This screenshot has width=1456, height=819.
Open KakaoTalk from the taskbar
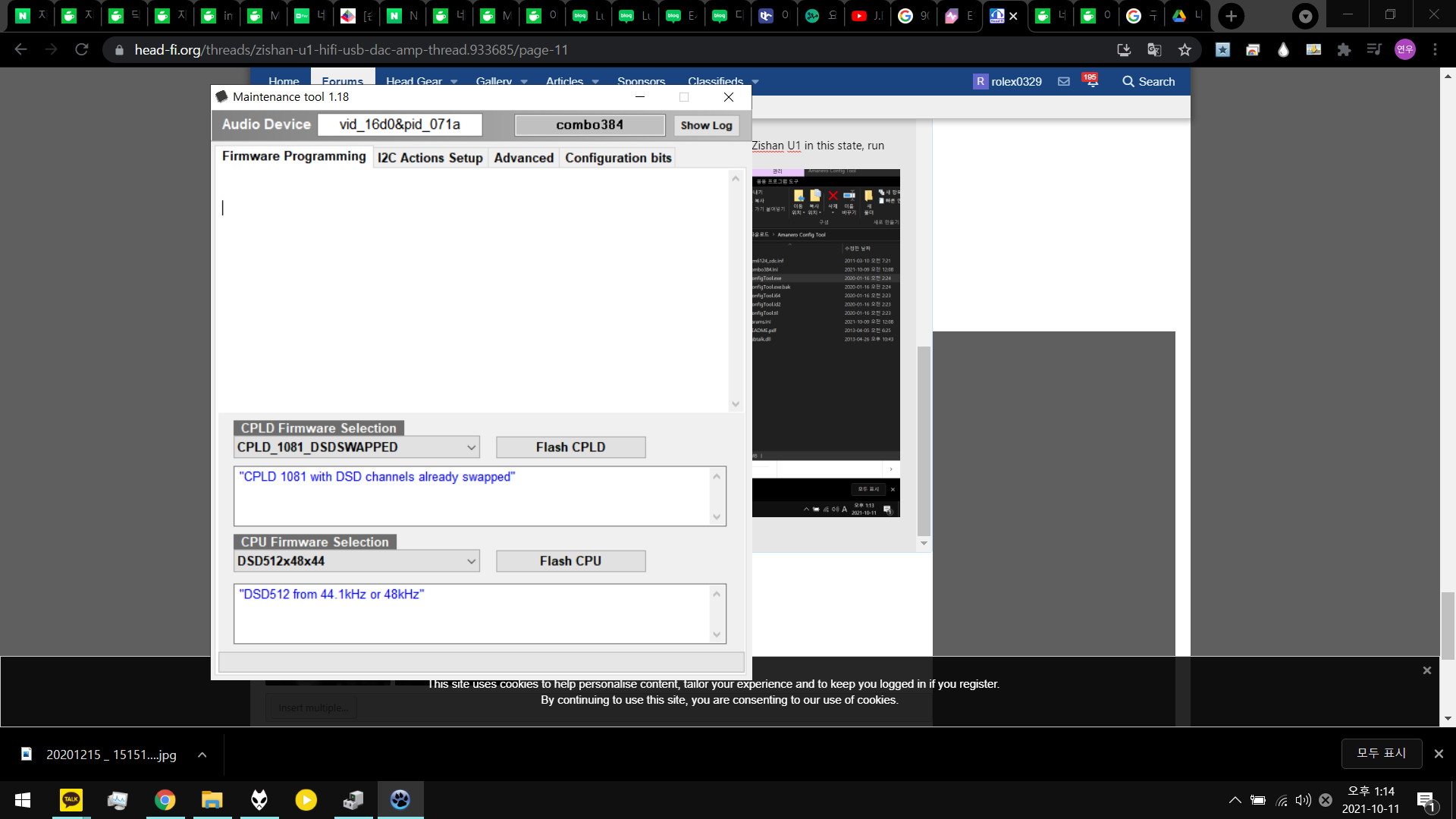pos(71,800)
